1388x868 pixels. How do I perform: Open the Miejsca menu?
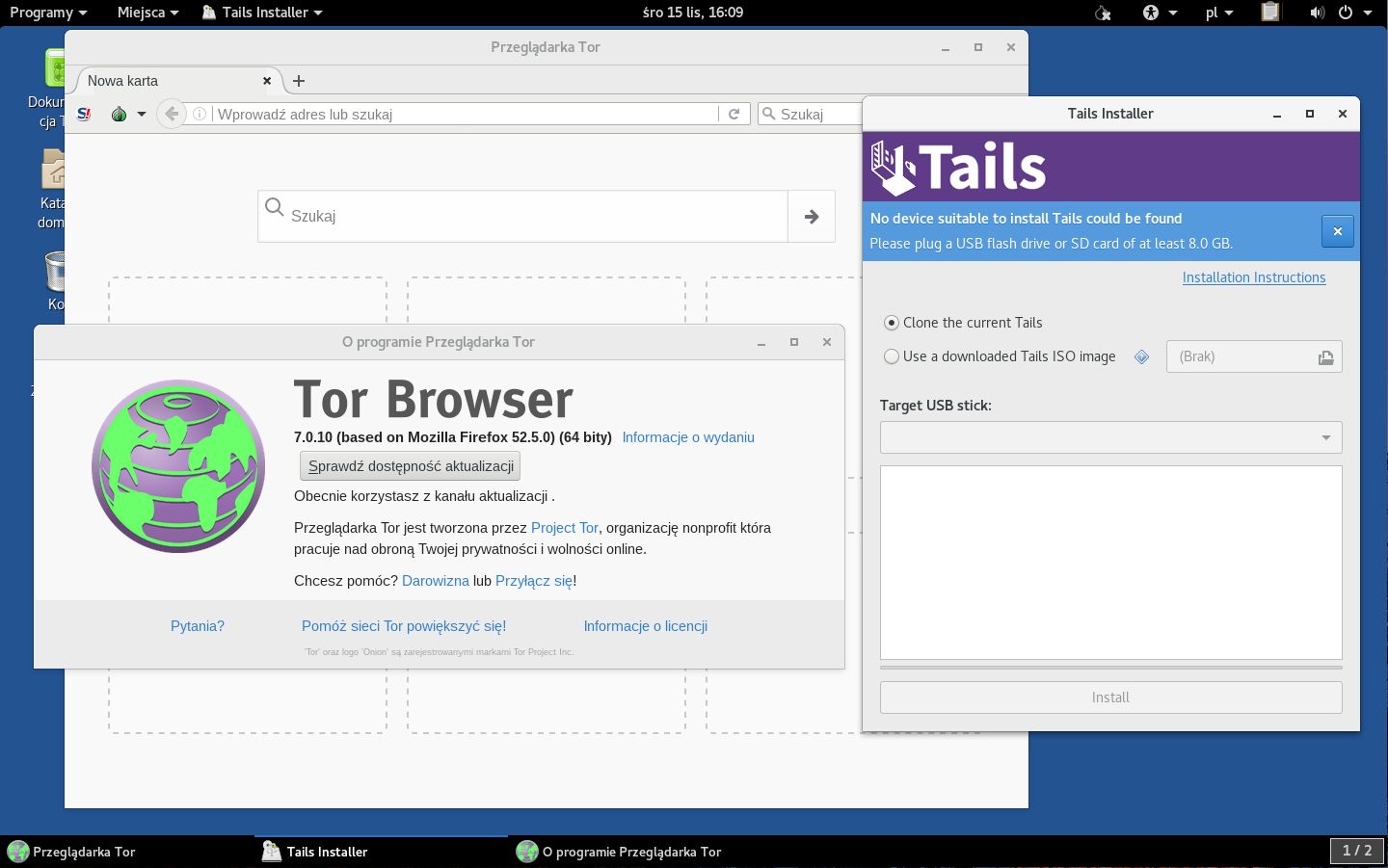tap(147, 13)
